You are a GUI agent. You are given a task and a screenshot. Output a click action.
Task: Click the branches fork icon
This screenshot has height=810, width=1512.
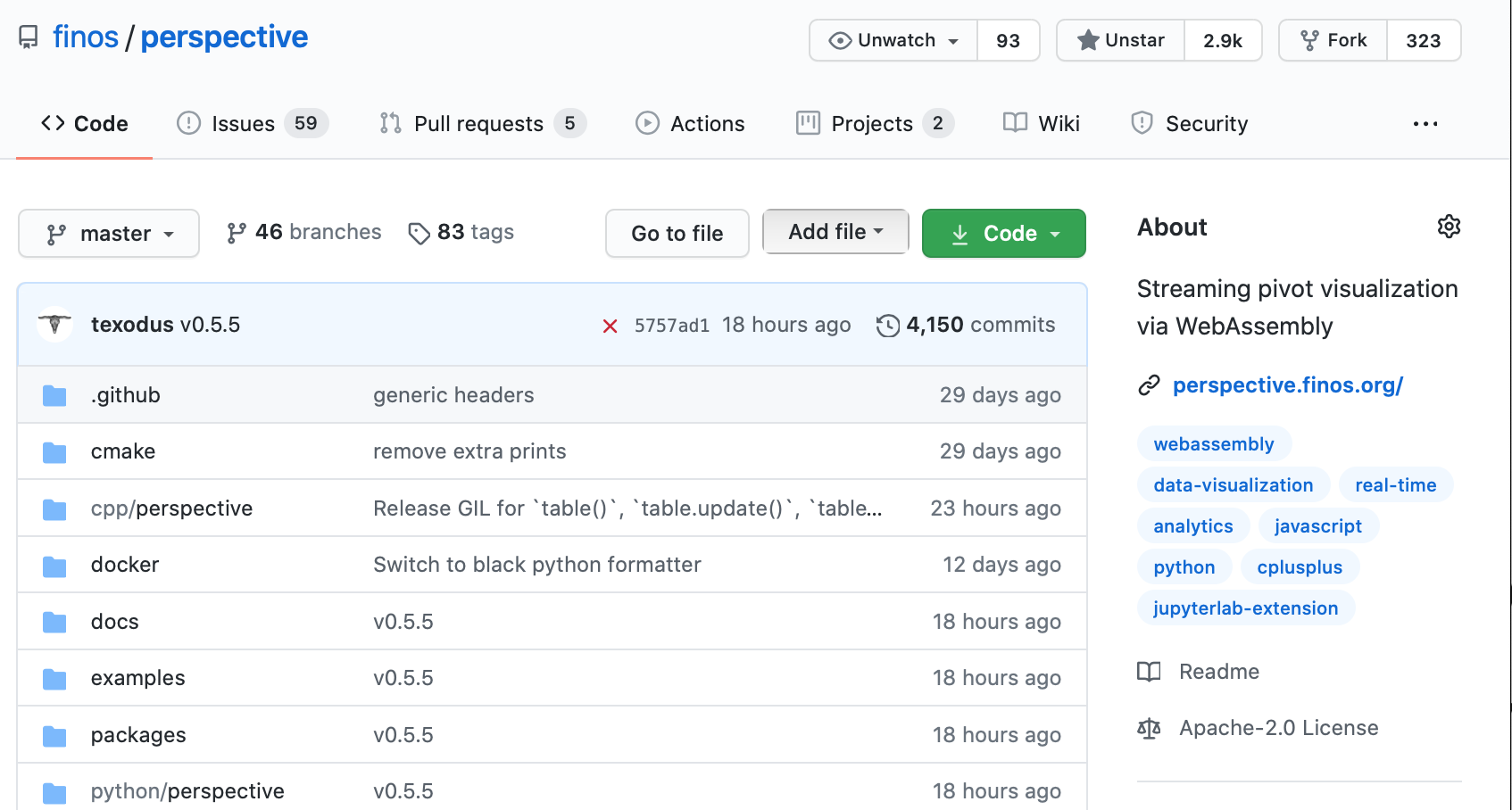tap(237, 233)
